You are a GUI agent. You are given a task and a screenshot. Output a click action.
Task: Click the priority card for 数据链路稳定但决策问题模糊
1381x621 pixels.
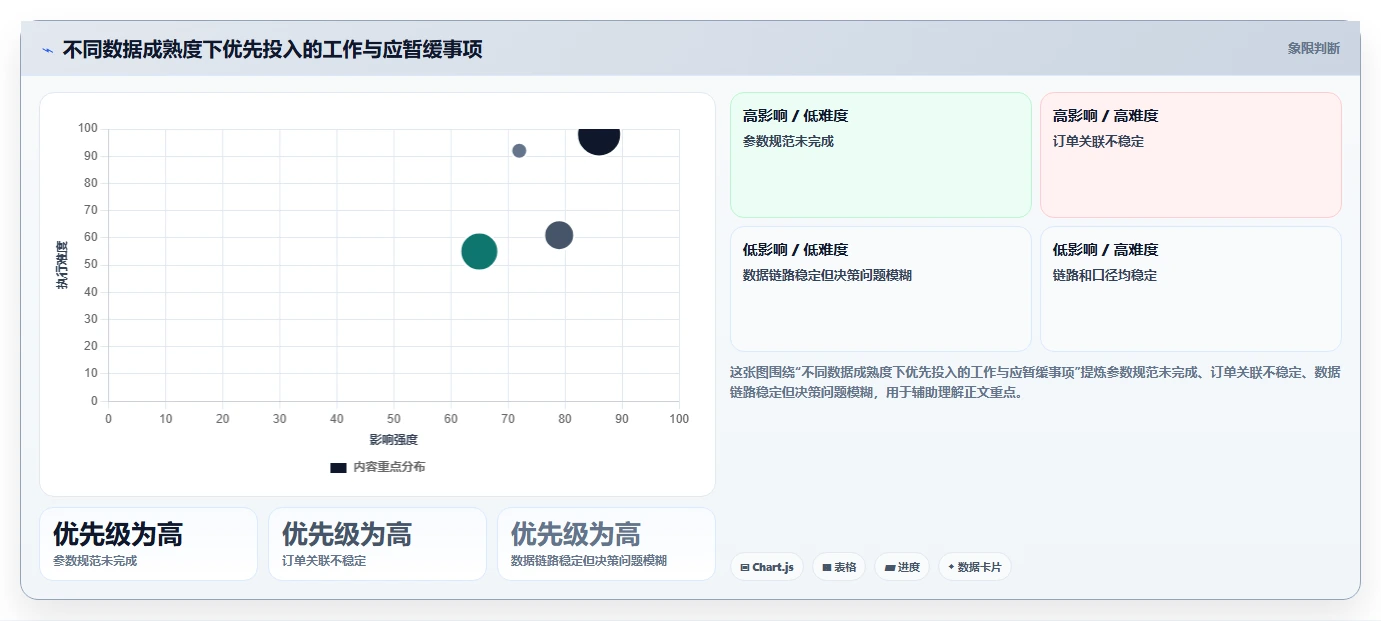pos(606,544)
